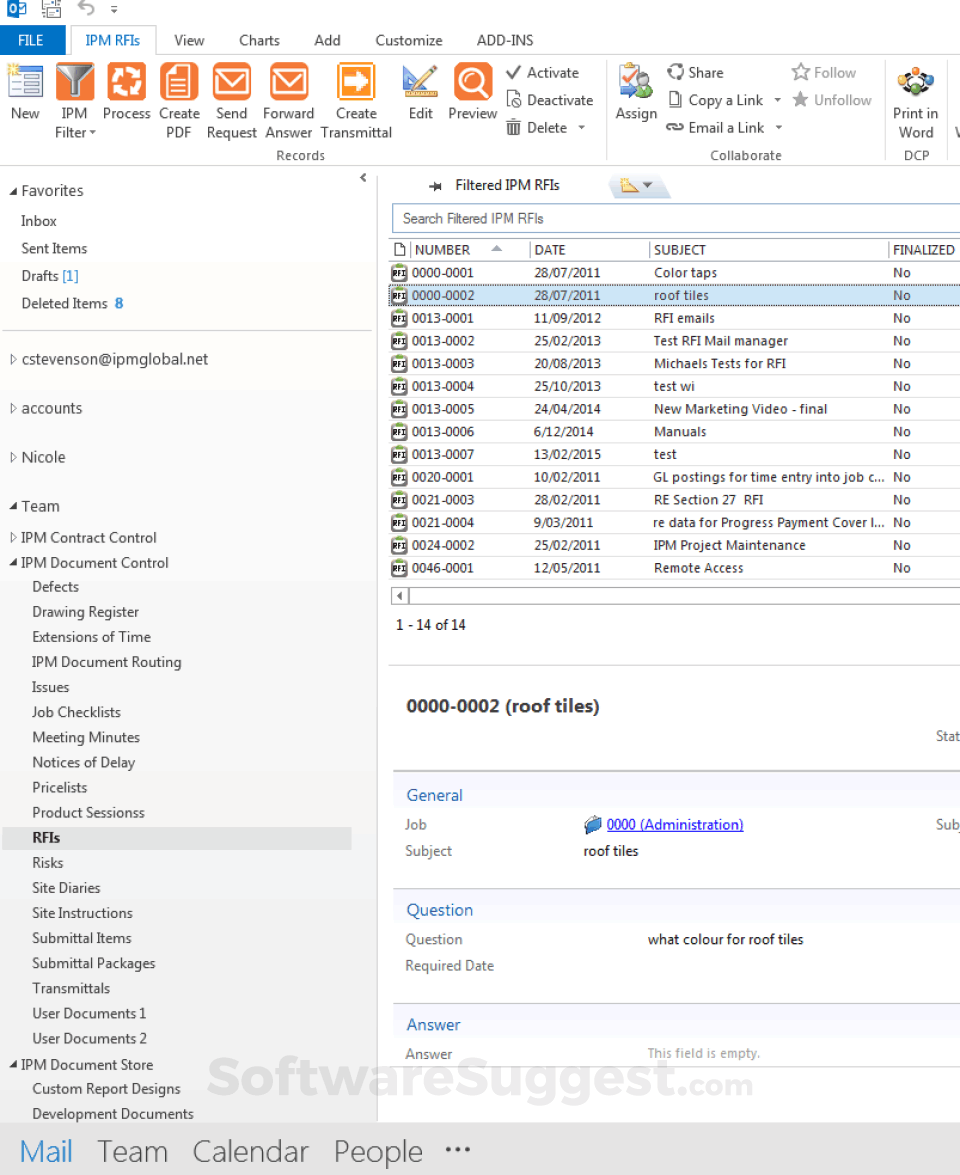Click the Outlook icon in the title bar
This screenshot has height=1175, width=960.
(x=16, y=9)
